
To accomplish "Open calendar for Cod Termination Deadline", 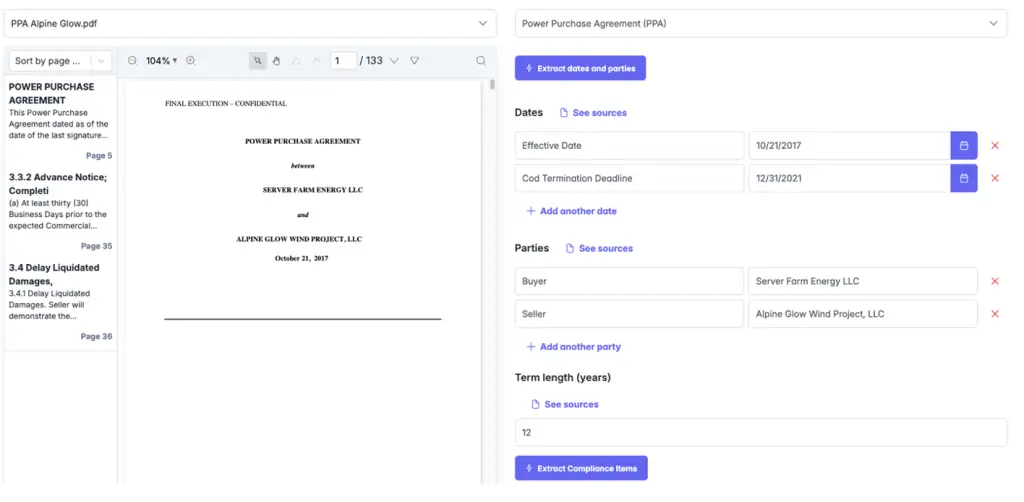I will [x=963, y=179].
